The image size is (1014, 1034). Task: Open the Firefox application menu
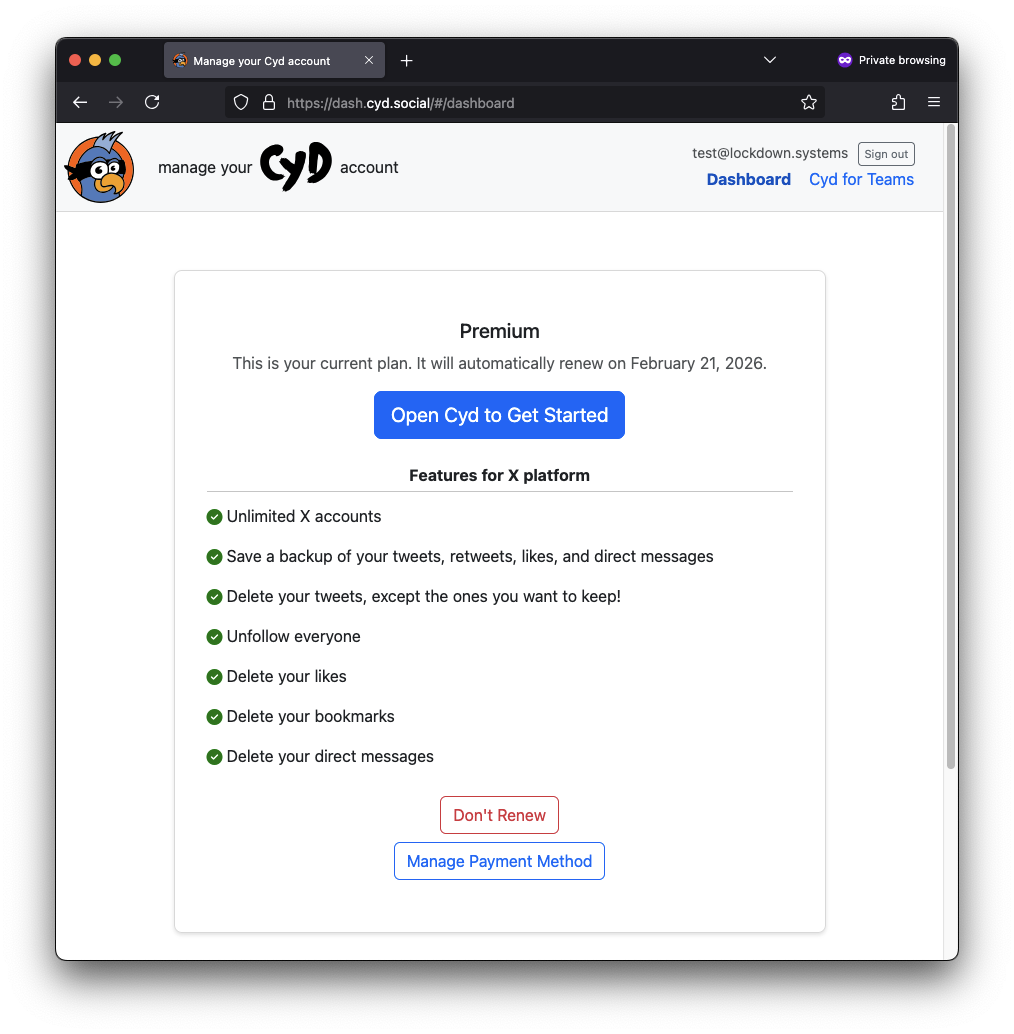point(934,101)
